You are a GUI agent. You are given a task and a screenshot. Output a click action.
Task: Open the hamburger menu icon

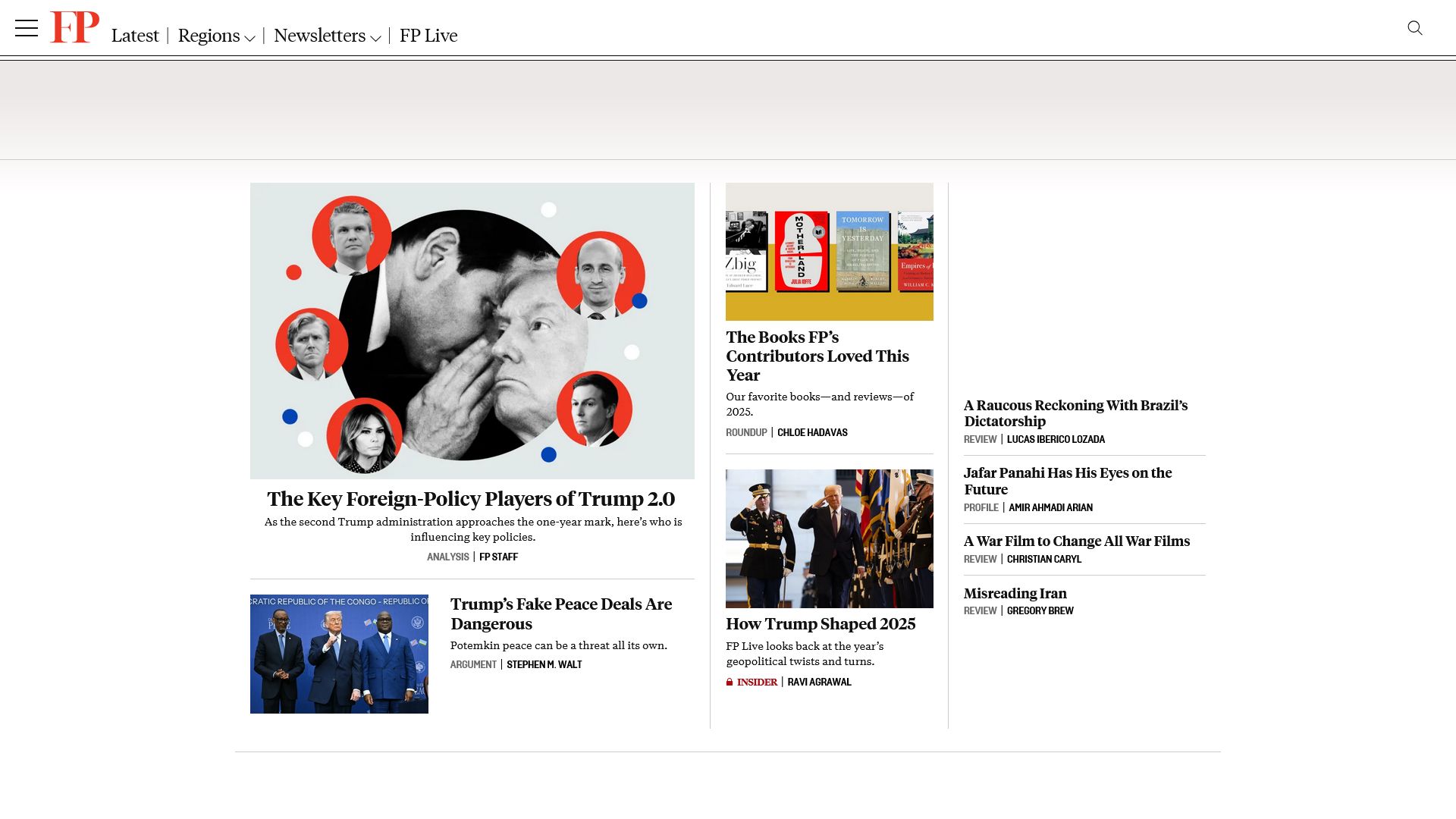click(x=27, y=28)
